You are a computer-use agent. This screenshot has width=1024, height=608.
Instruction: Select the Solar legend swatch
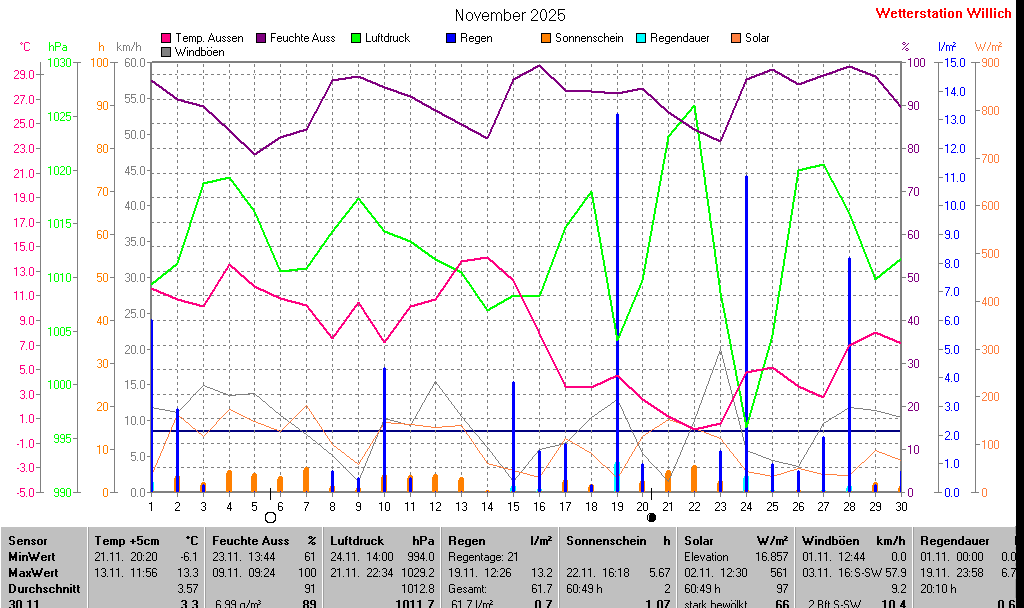[x=736, y=38]
